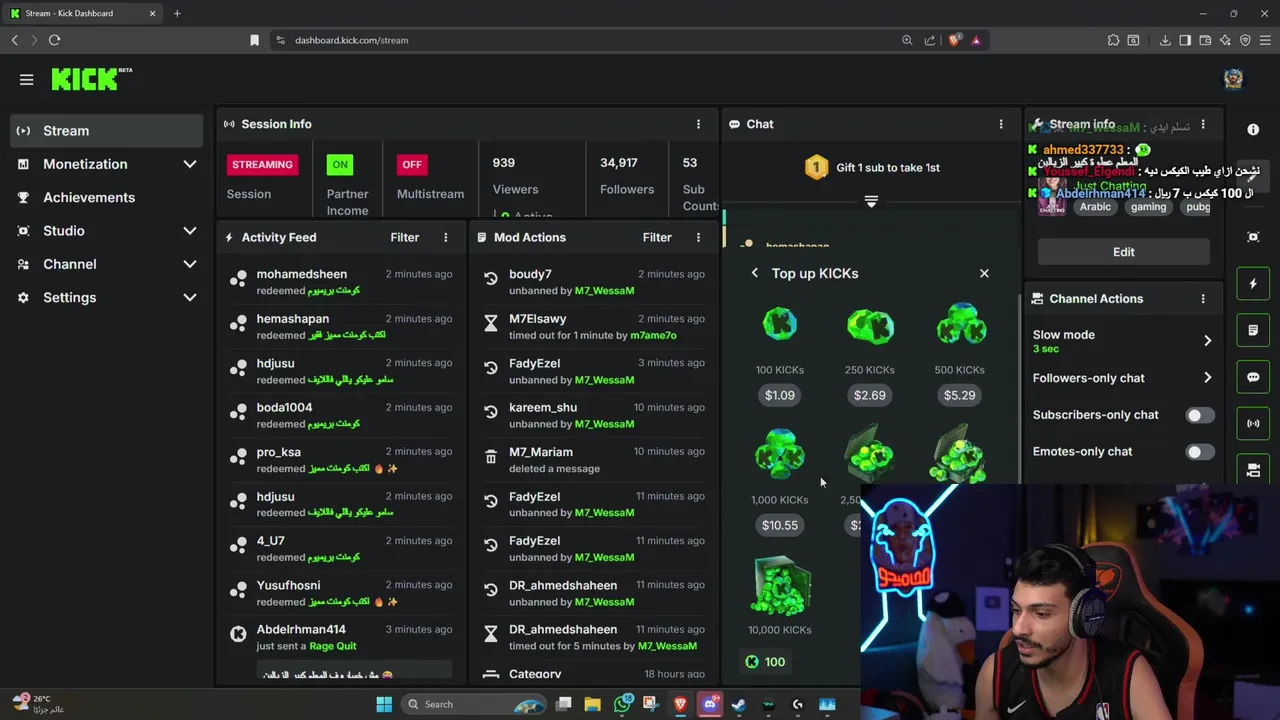Bookmark this page in address bar

click(x=254, y=40)
